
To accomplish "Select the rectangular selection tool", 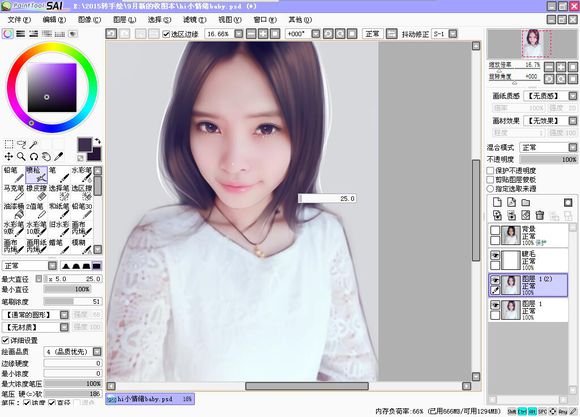I will [x=9, y=144].
